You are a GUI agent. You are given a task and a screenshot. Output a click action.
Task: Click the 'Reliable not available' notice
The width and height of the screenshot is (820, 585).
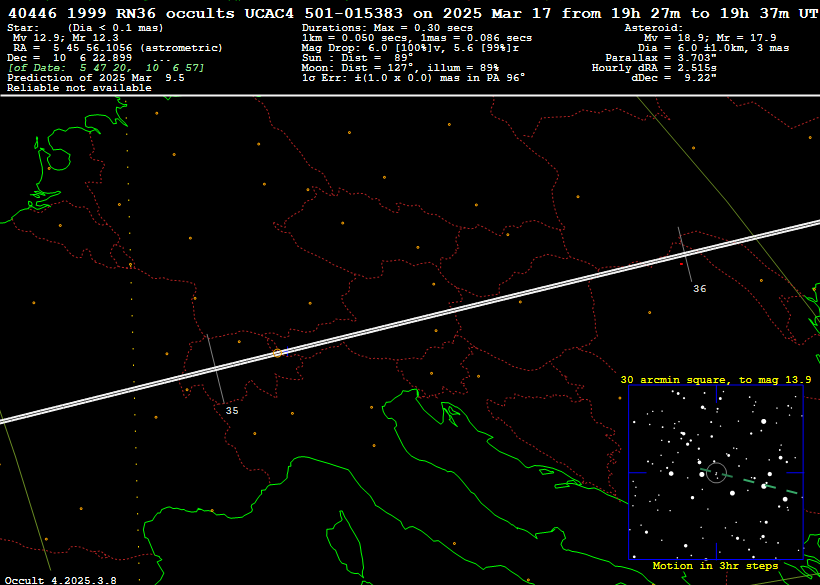pos(79,88)
